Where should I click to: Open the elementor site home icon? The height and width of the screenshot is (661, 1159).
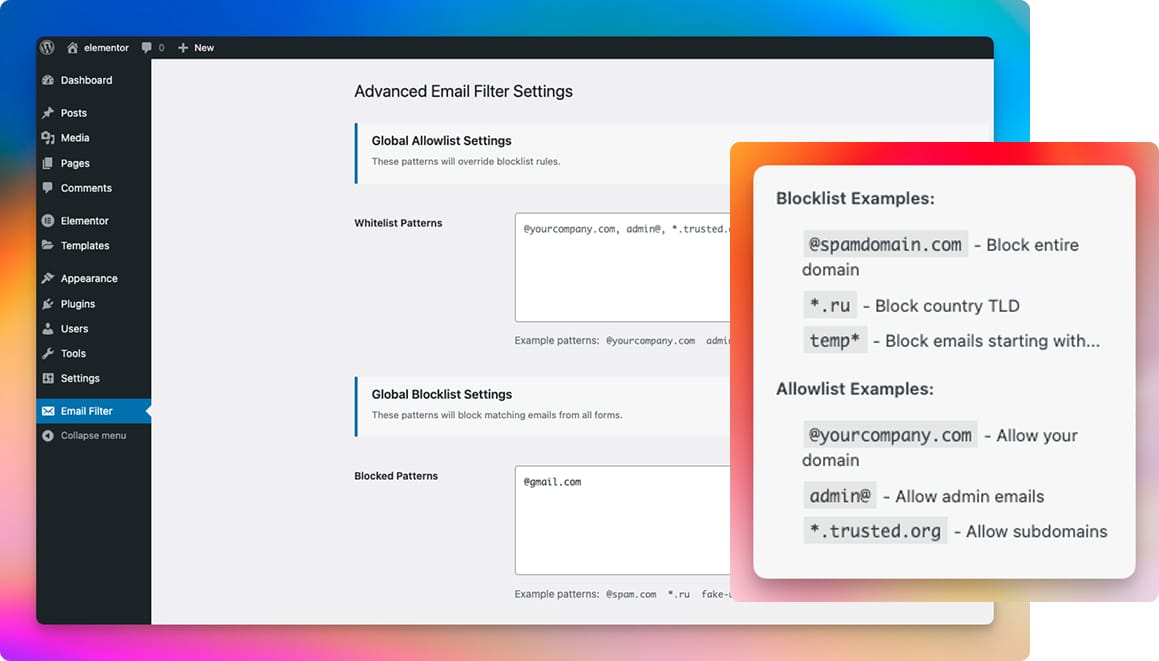click(x=73, y=47)
